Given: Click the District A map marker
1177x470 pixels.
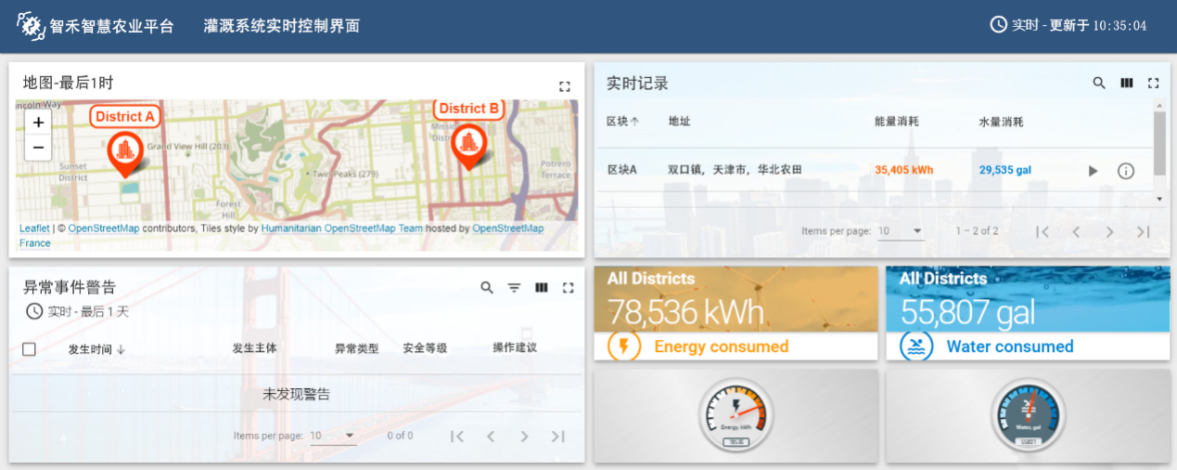Looking at the screenshot, I should click(x=125, y=152).
